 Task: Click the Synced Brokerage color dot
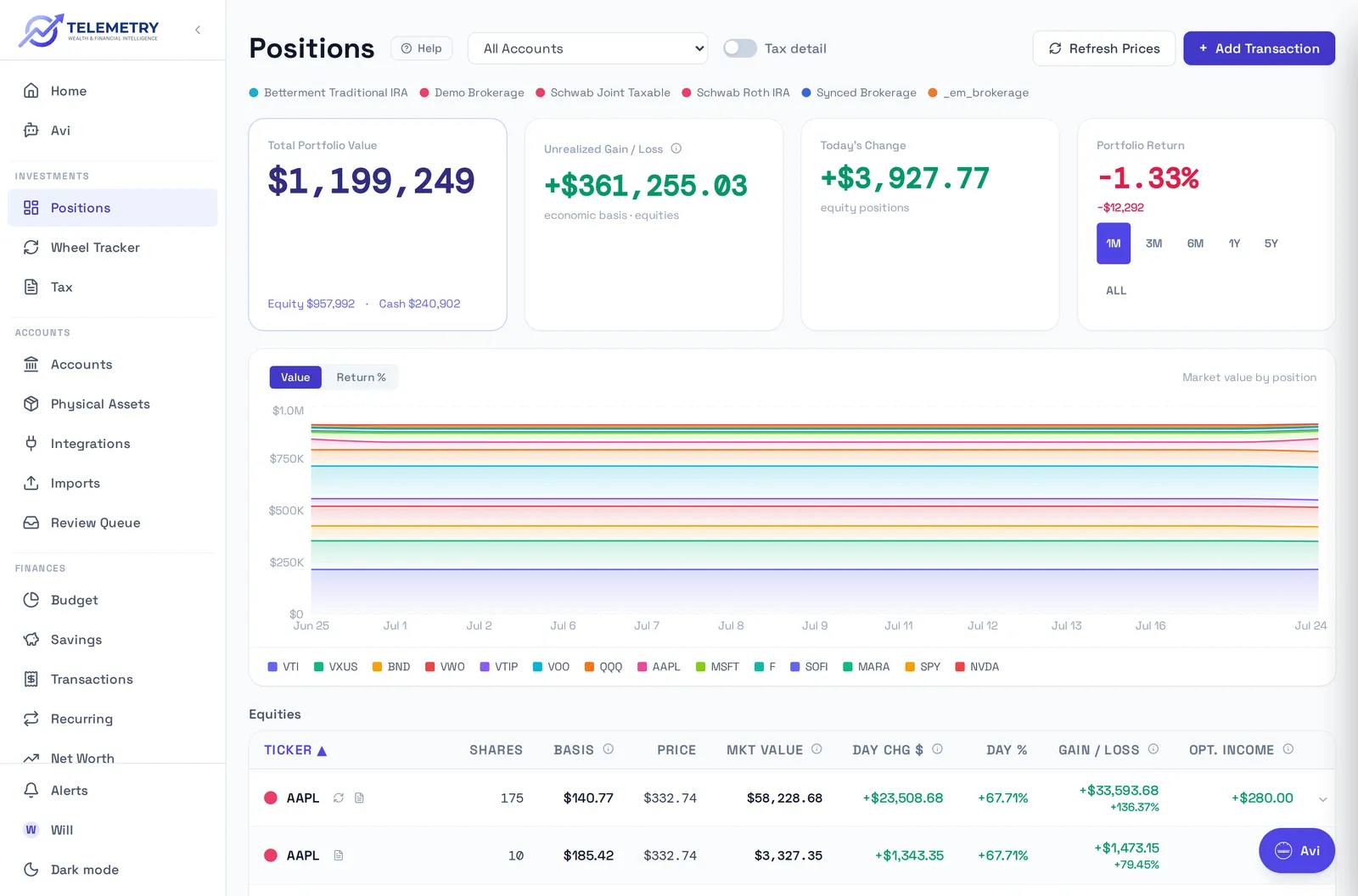806,92
